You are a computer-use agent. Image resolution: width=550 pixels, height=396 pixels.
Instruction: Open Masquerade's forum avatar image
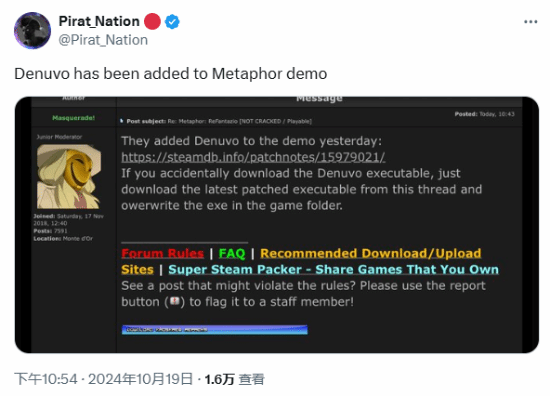pos(69,176)
